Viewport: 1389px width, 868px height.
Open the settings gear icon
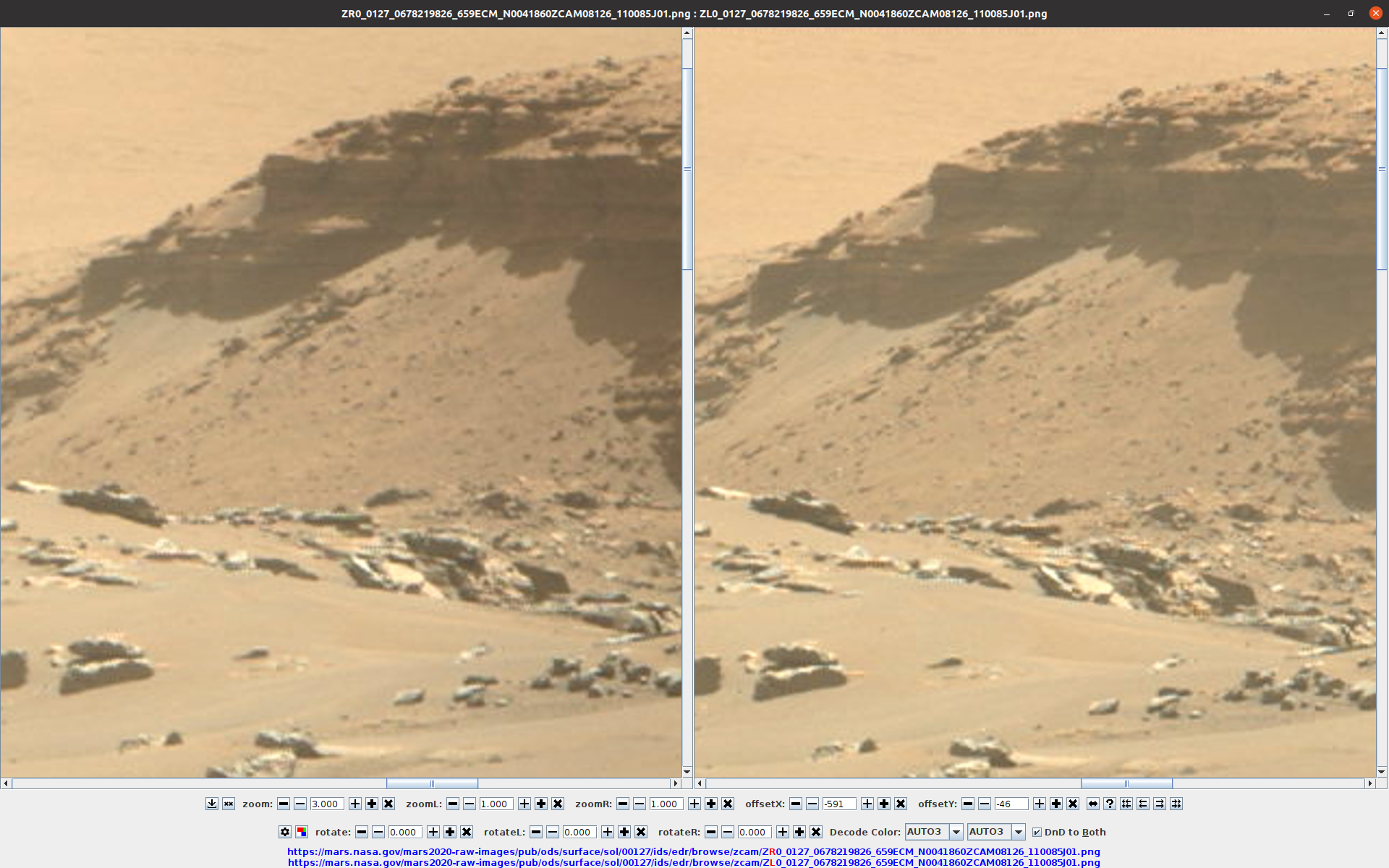pos(285,832)
